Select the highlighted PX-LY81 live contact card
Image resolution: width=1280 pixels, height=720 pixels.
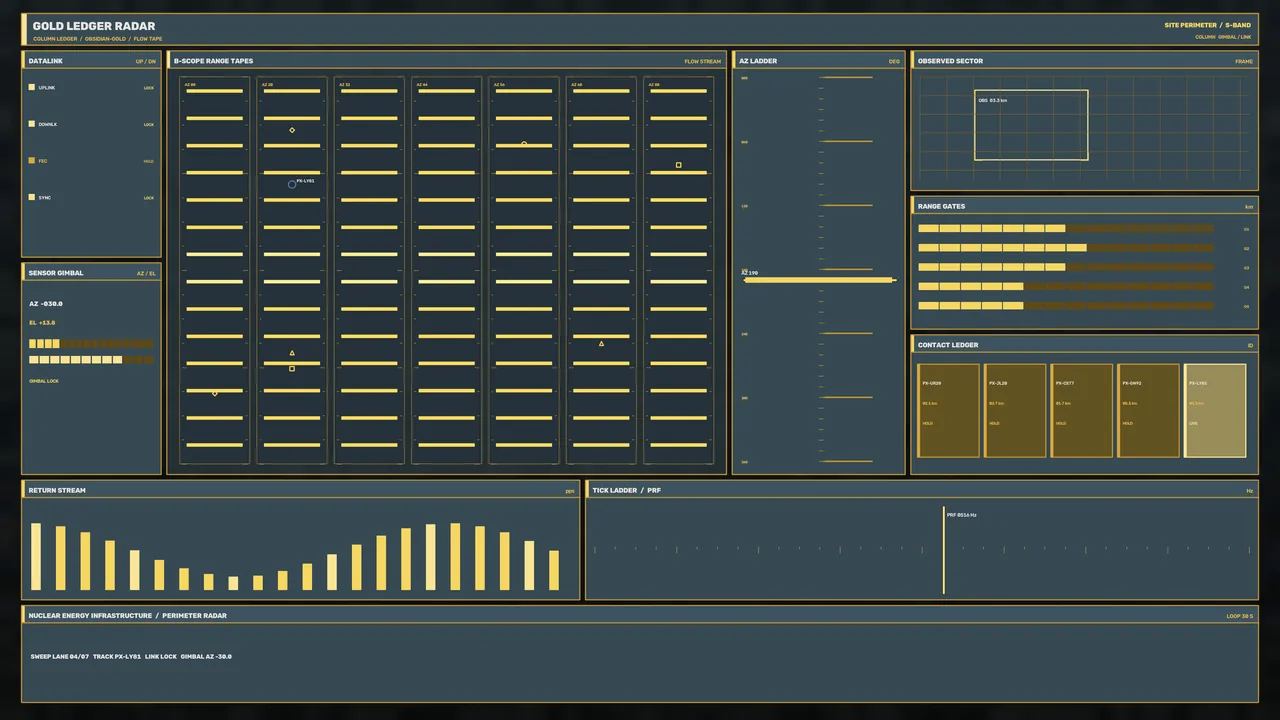click(1215, 410)
